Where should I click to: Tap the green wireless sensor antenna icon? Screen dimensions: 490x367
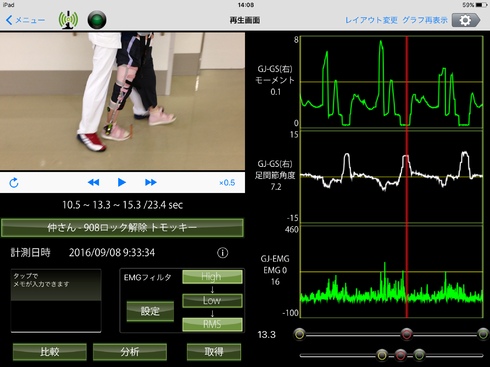pos(68,20)
